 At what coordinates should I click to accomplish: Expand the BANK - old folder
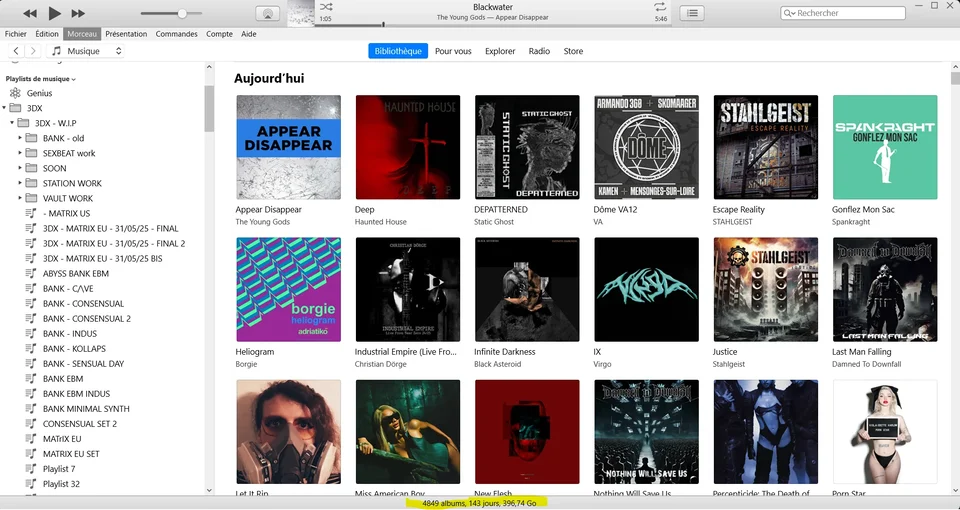(x=20, y=138)
